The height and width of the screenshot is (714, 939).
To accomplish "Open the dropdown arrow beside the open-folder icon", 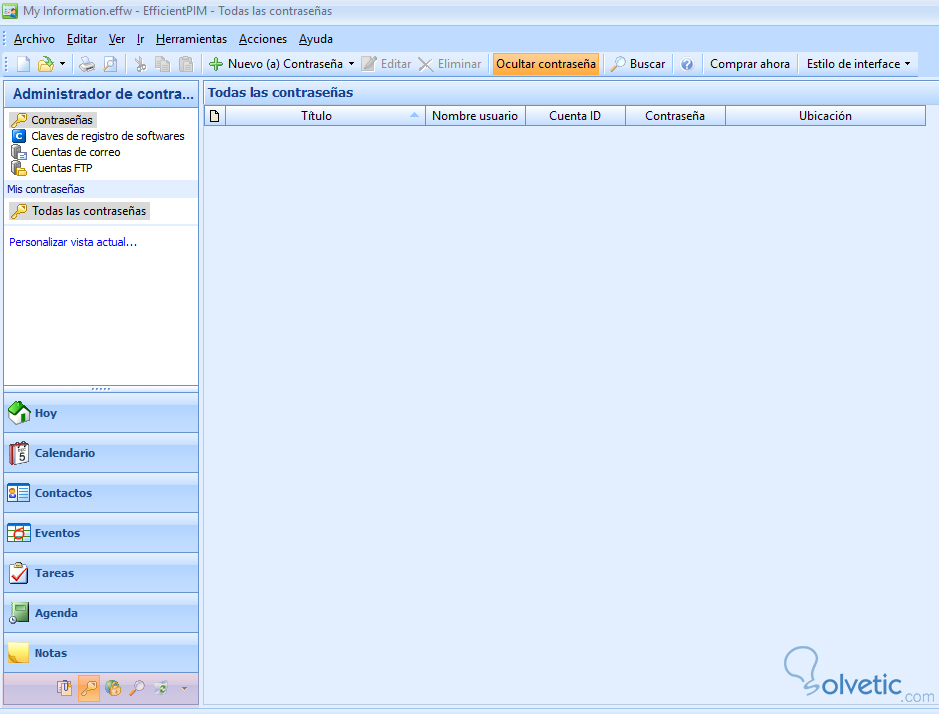I will (x=62, y=64).
